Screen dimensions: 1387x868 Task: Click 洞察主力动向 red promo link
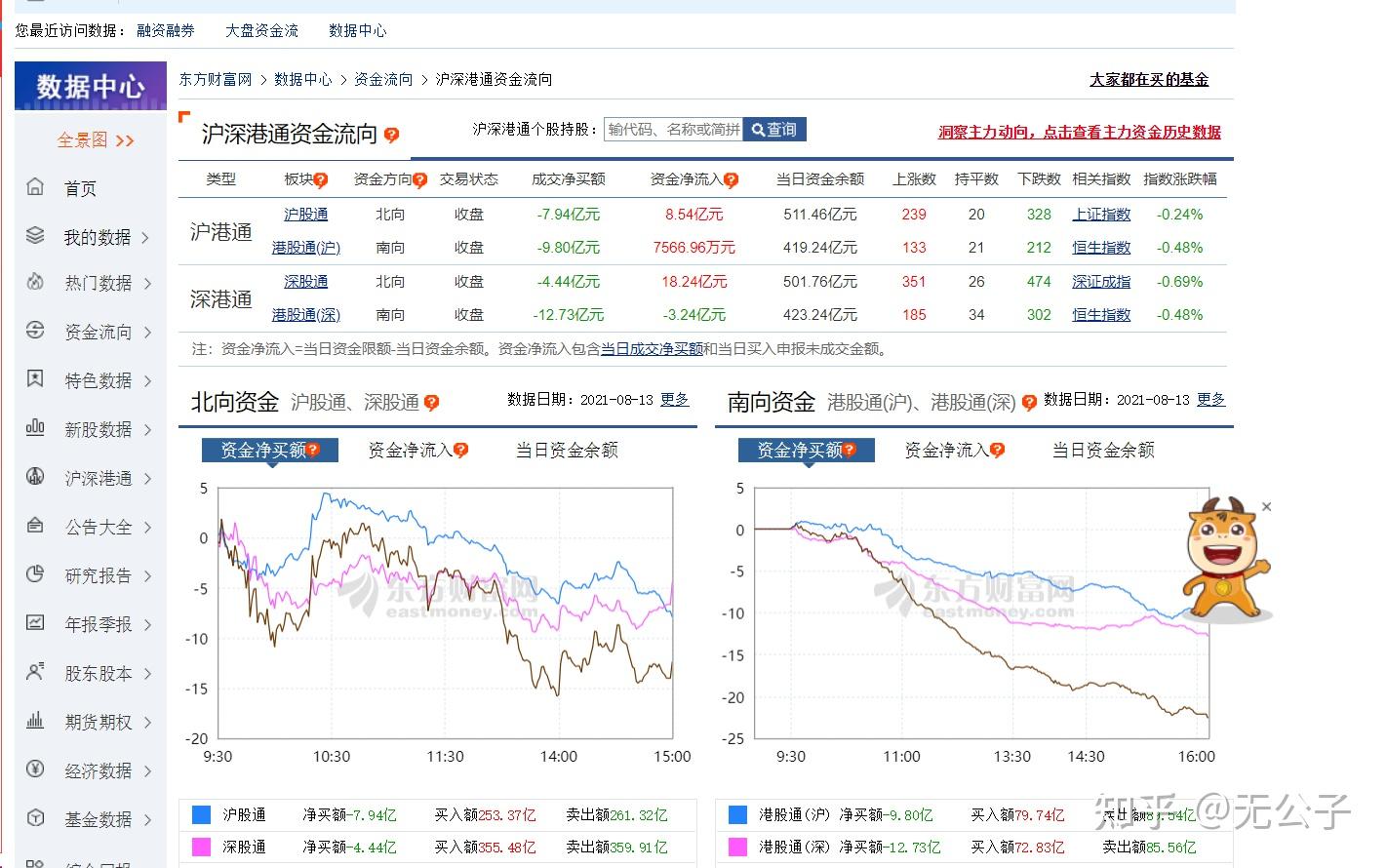pos(1079,132)
